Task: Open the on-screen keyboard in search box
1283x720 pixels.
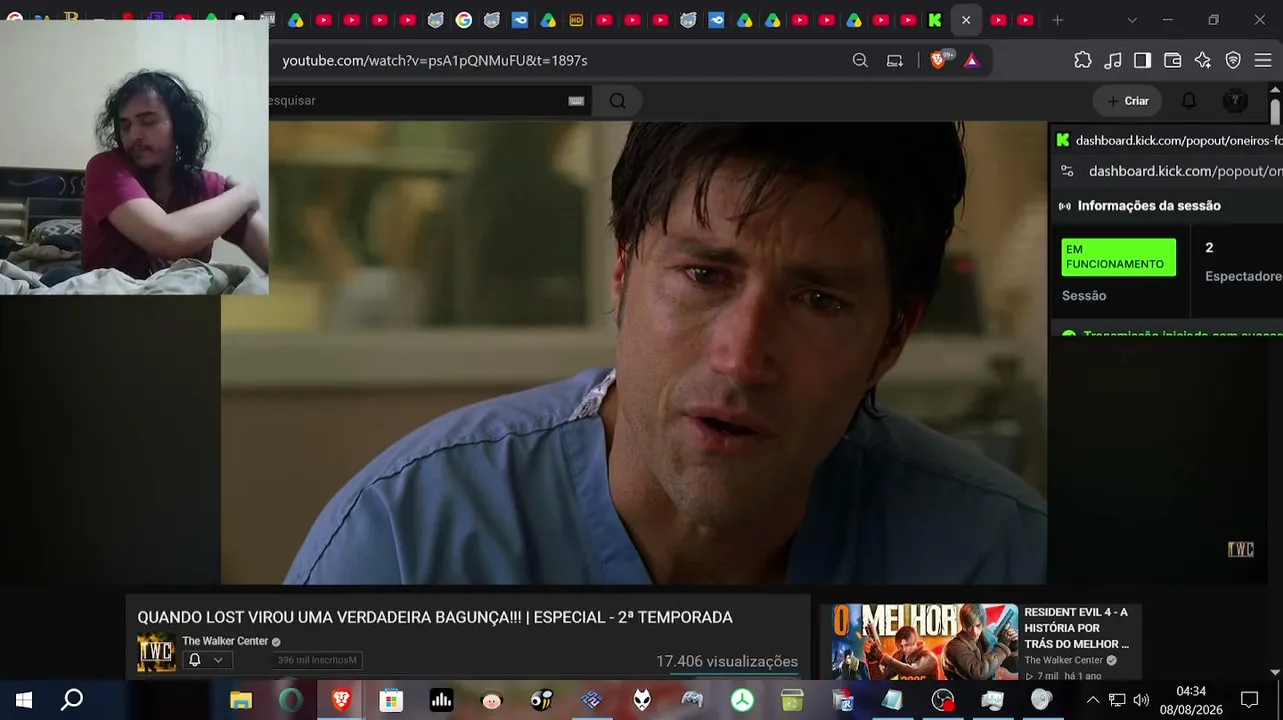Action: pos(576,100)
